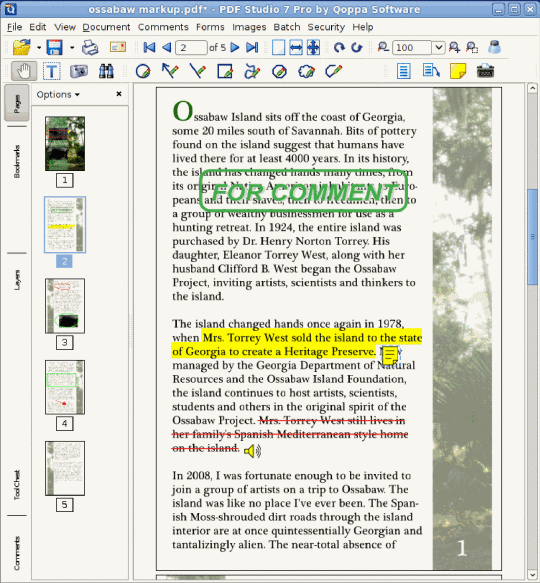Select the Snapshot camera tool
This screenshot has width=540, height=583.
79,71
